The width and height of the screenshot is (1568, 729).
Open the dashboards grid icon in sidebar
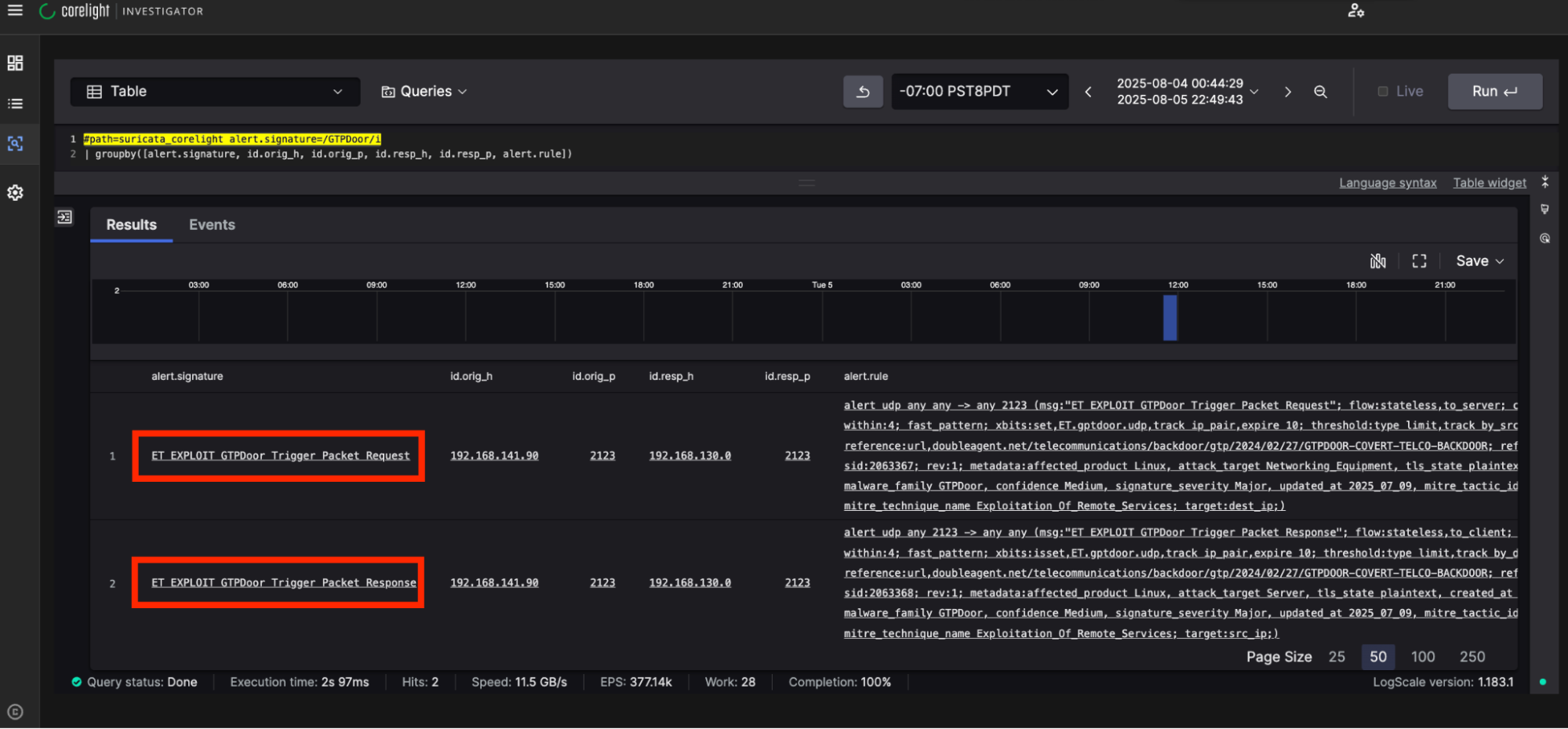(x=15, y=63)
